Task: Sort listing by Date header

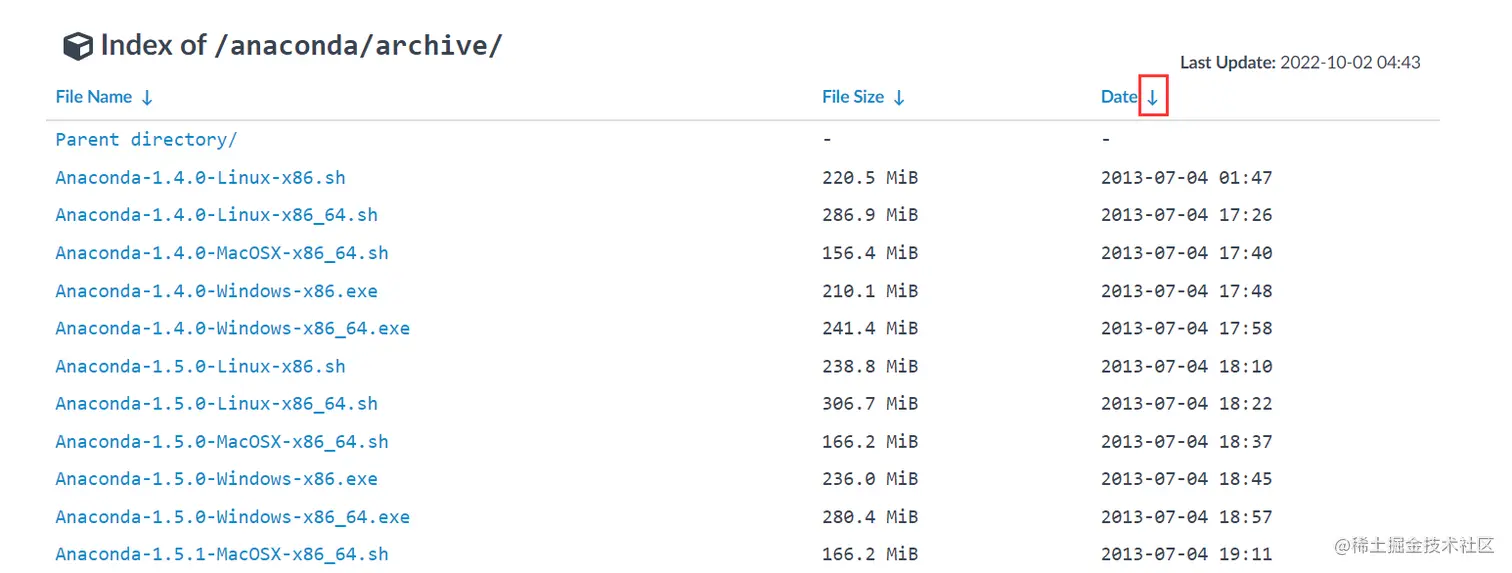Action: tap(1119, 97)
